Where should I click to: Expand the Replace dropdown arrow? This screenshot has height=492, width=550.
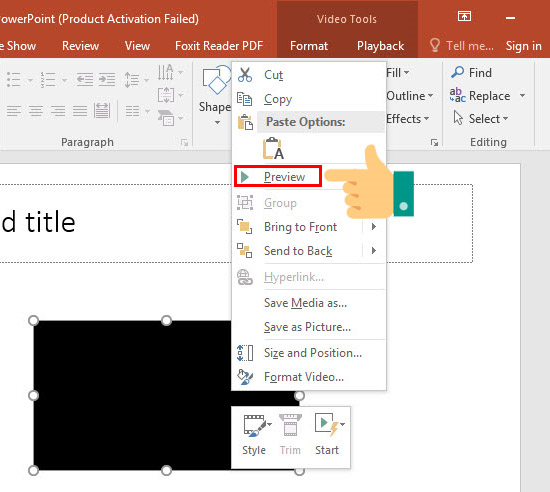pyautogui.click(x=522, y=95)
